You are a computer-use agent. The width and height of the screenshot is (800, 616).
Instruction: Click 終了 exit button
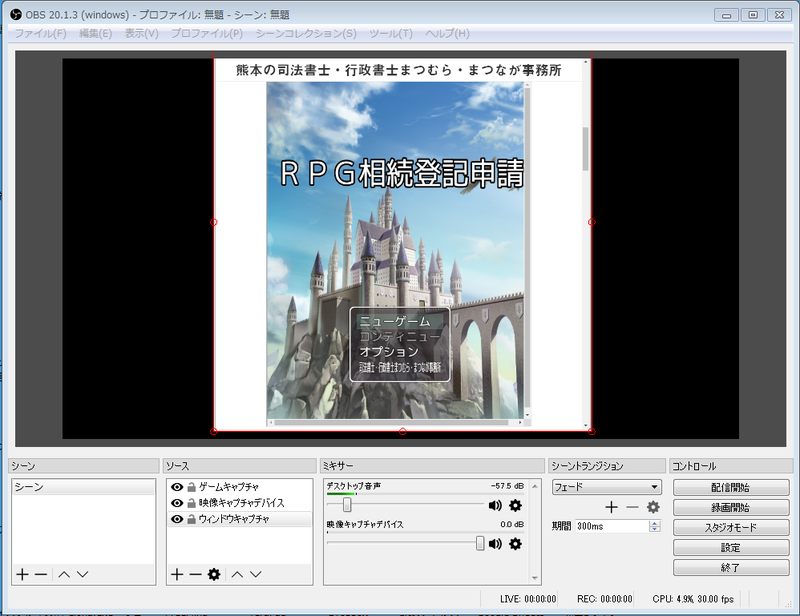731,567
